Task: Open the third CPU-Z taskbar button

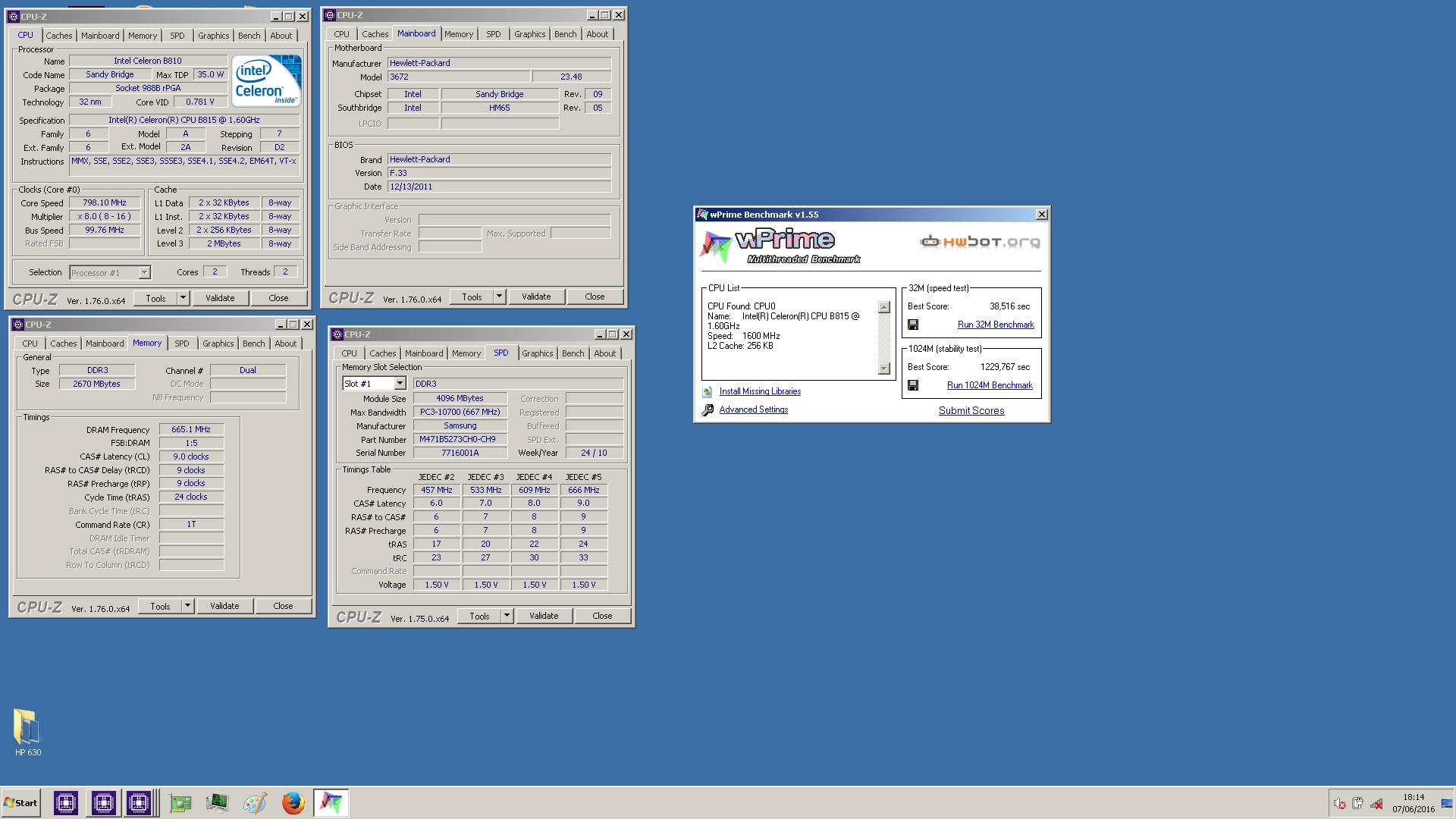Action: 140,802
